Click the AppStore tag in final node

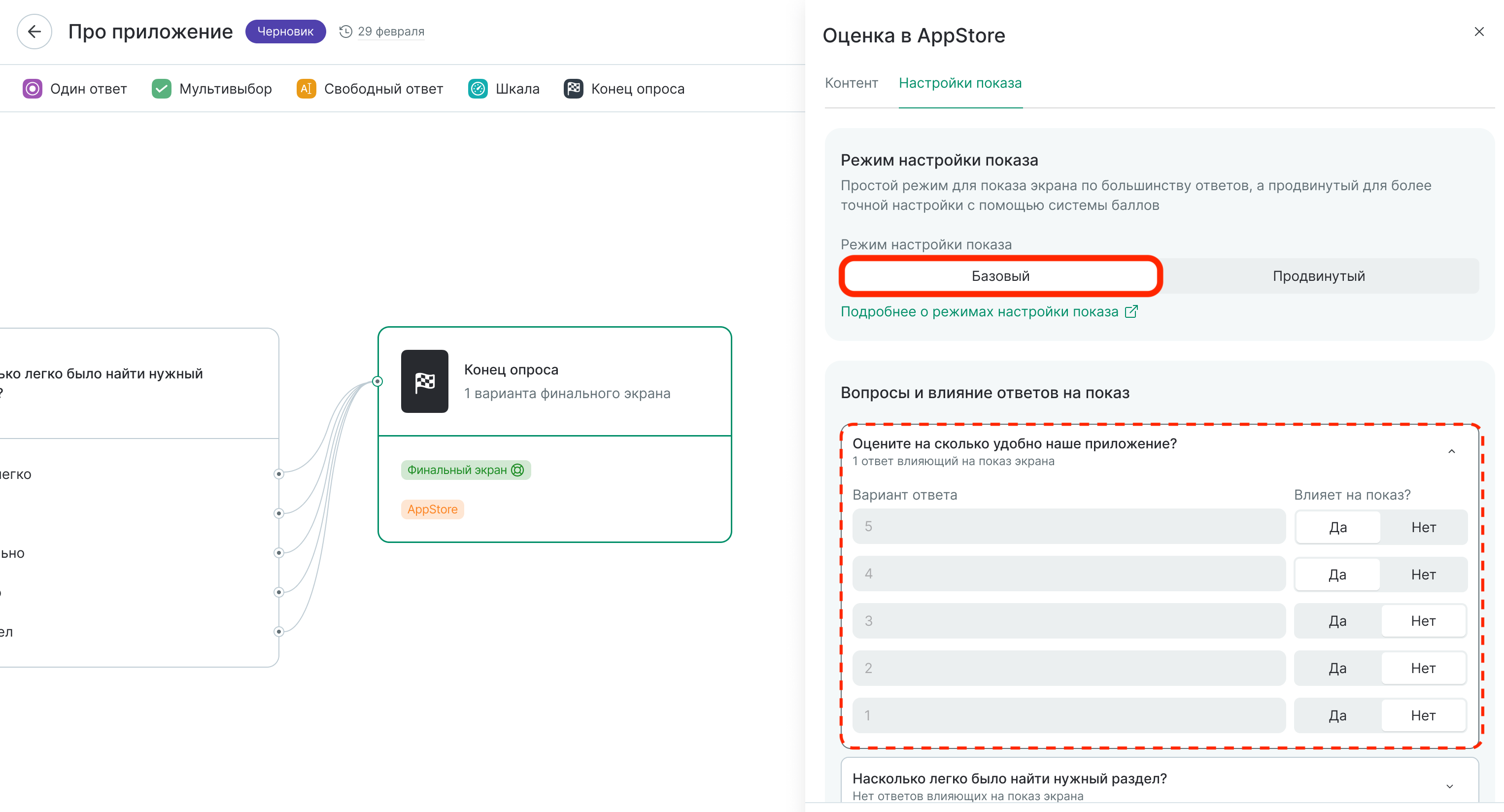(432, 509)
